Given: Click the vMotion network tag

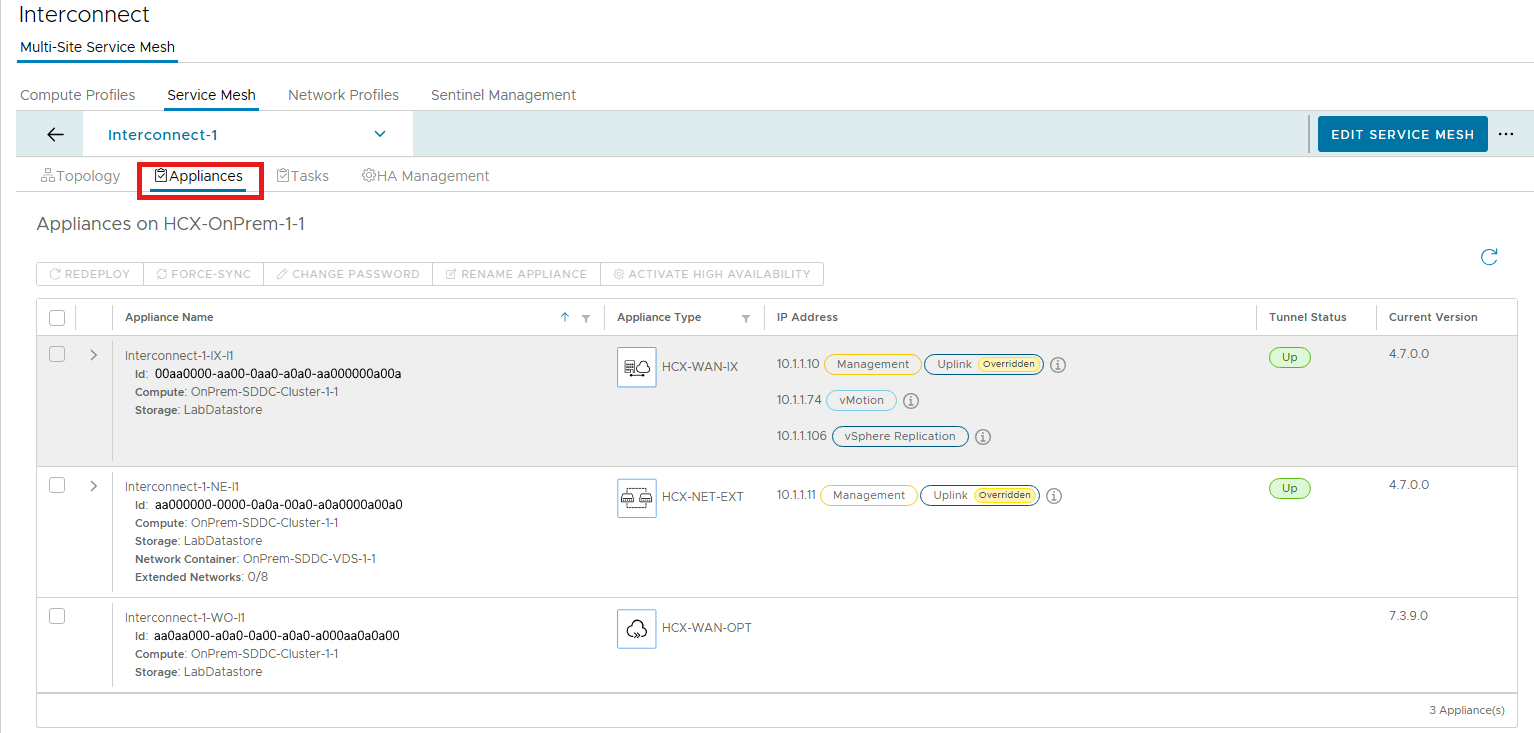Looking at the screenshot, I should point(861,400).
